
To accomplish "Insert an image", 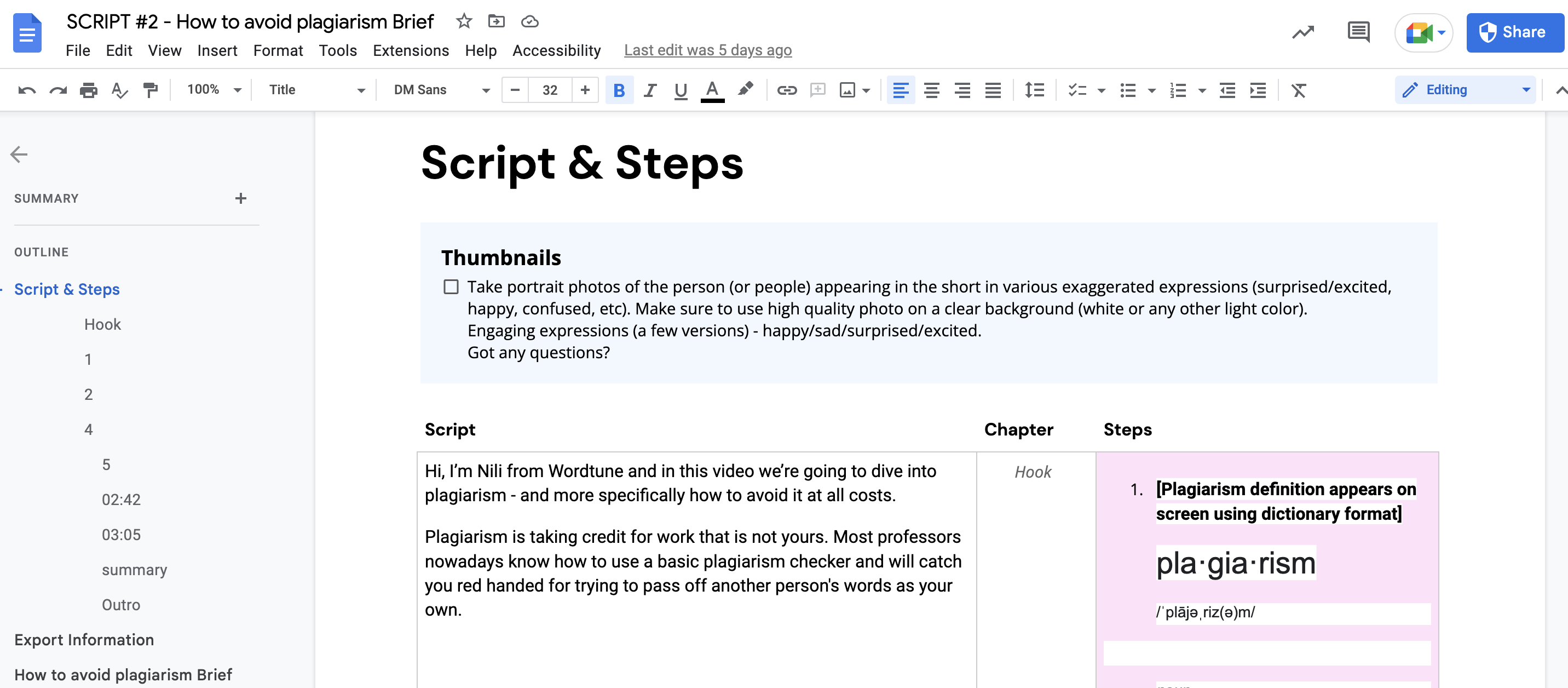I will pyautogui.click(x=849, y=89).
